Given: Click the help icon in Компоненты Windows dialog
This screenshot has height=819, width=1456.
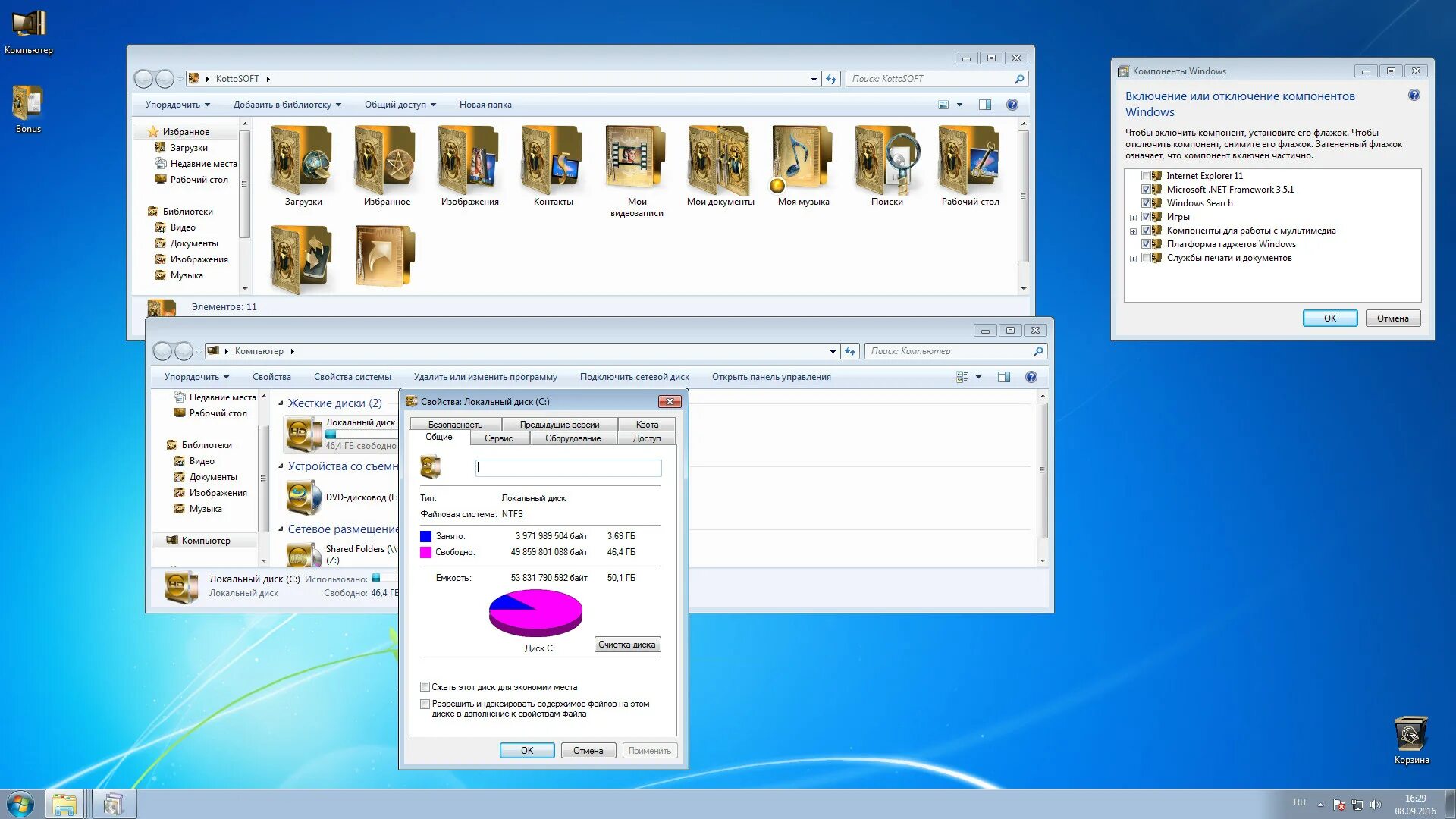Looking at the screenshot, I should (1414, 96).
